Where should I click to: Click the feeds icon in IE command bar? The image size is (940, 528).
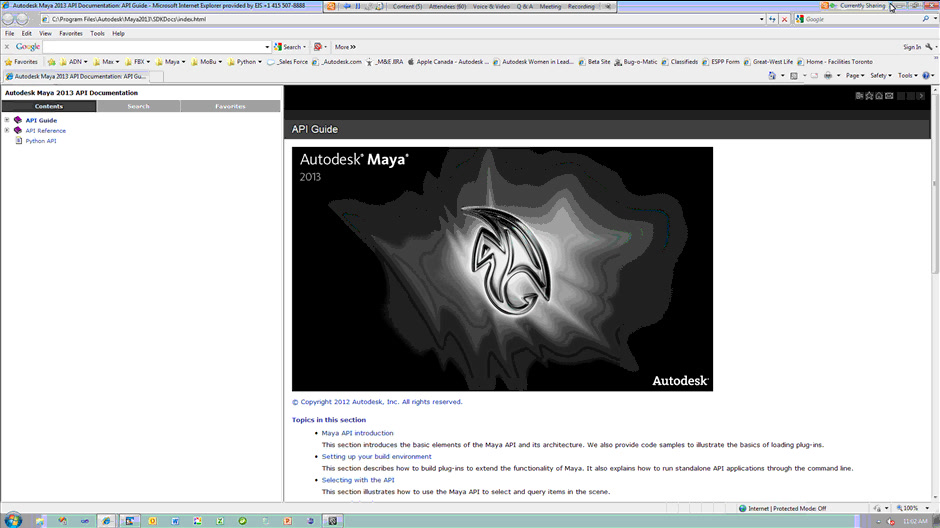(x=794, y=76)
